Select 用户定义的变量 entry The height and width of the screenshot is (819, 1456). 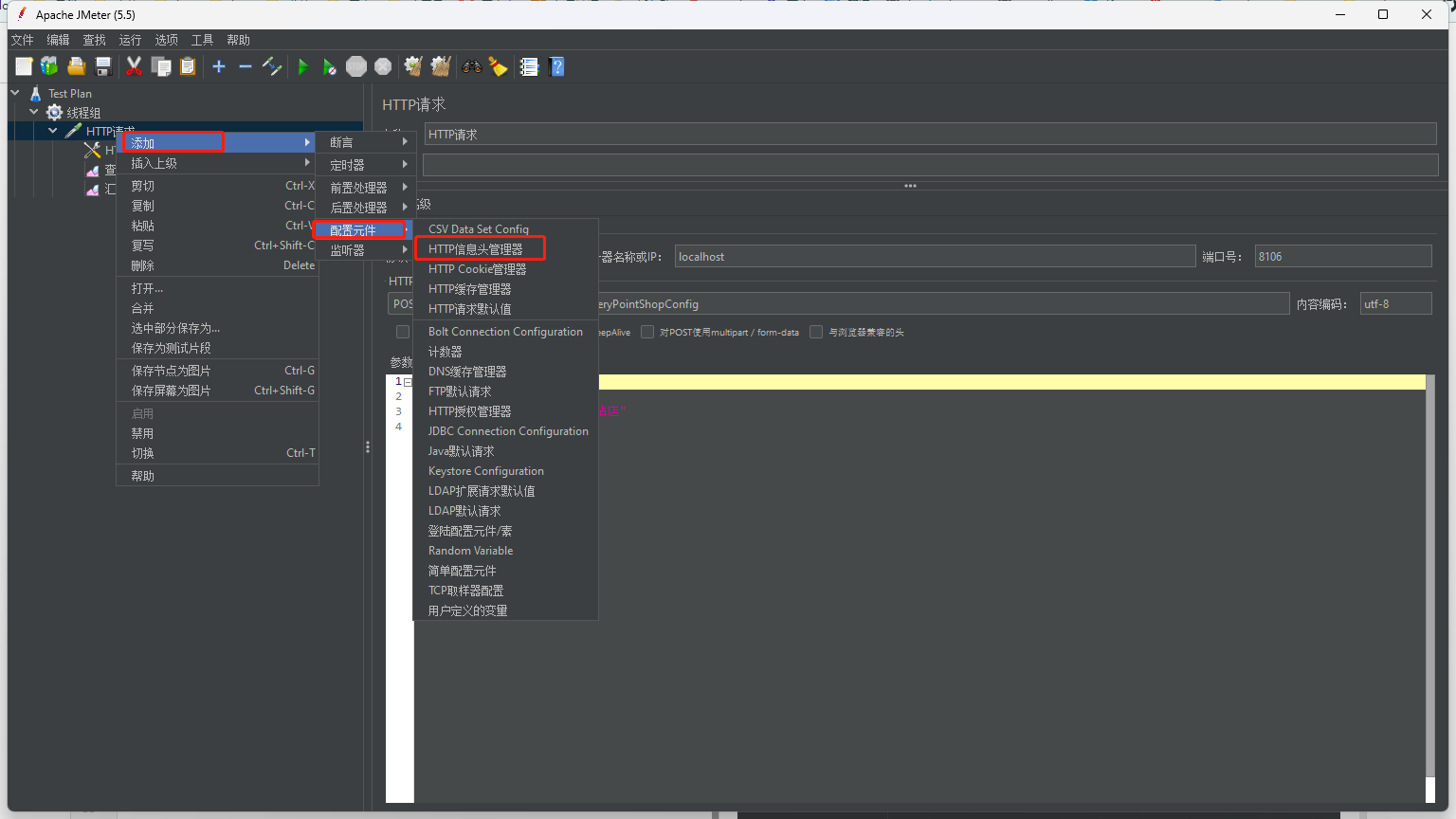click(505, 610)
